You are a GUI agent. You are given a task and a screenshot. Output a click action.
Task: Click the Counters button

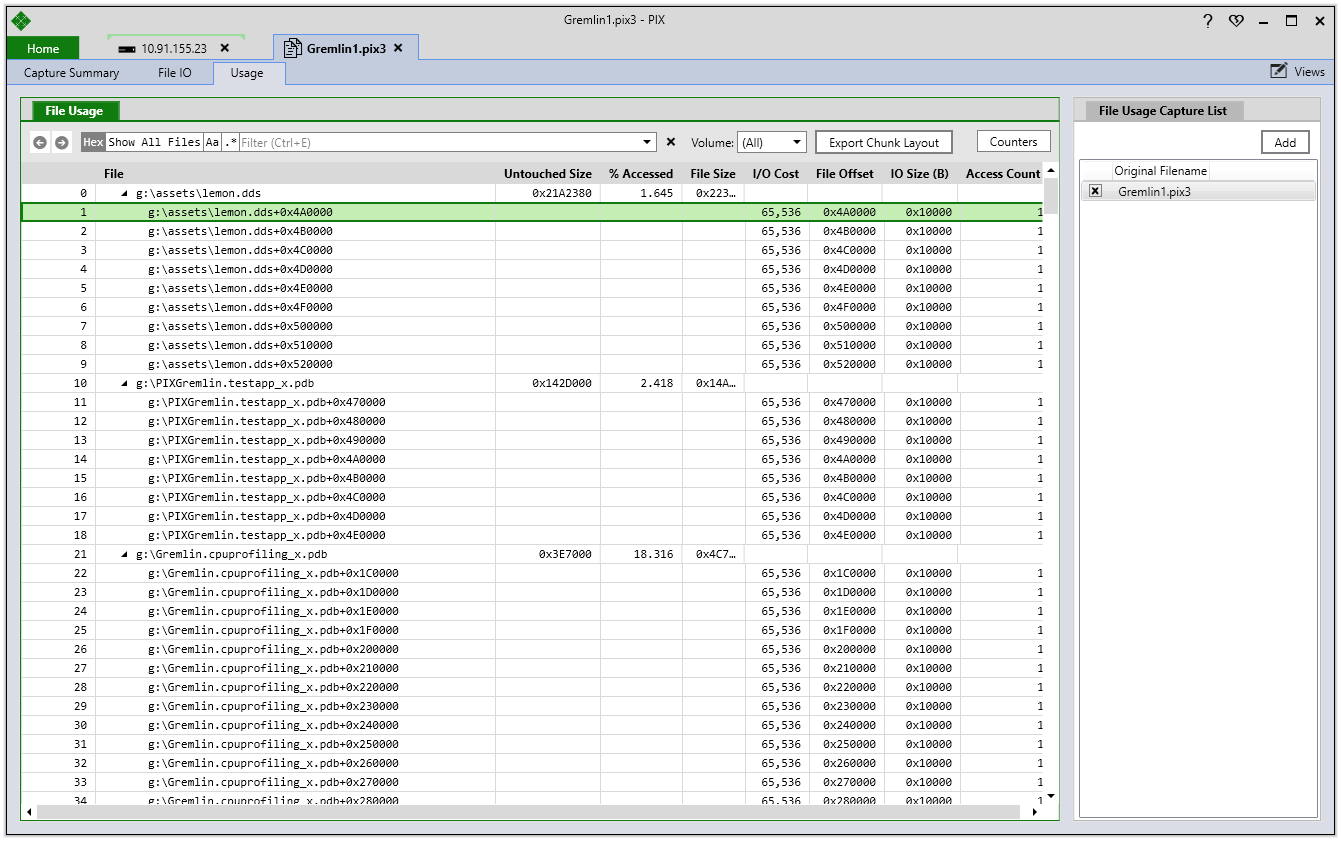[1014, 142]
